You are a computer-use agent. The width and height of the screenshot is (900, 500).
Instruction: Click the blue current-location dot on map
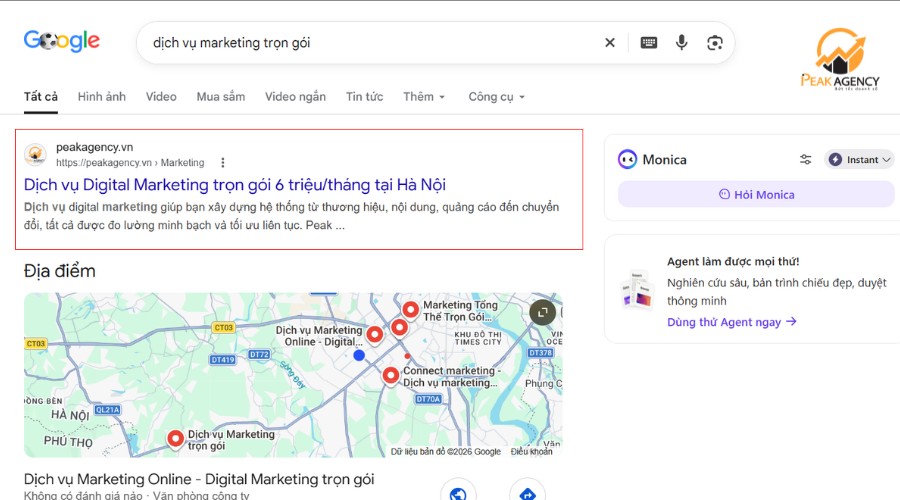tap(359, 355)
